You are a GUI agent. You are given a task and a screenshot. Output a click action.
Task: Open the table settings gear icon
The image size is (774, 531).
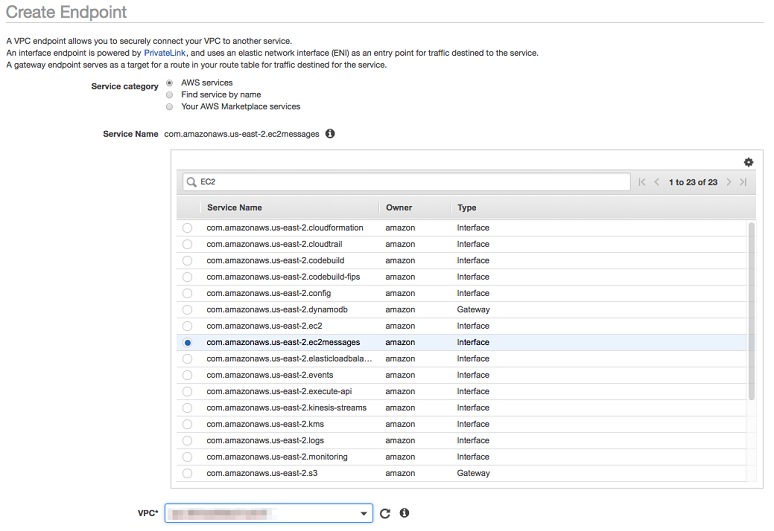coord(748,162)
